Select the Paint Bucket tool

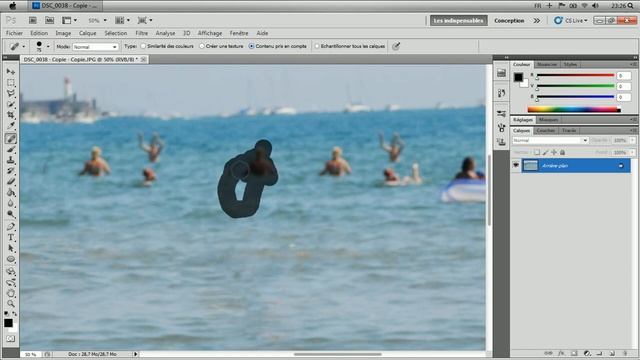pyautogui.click(x=11, y=193)
